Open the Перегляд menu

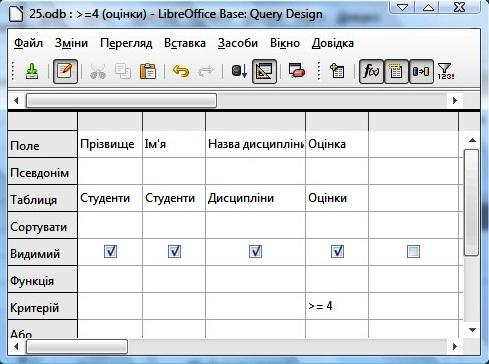click(126, 43)
